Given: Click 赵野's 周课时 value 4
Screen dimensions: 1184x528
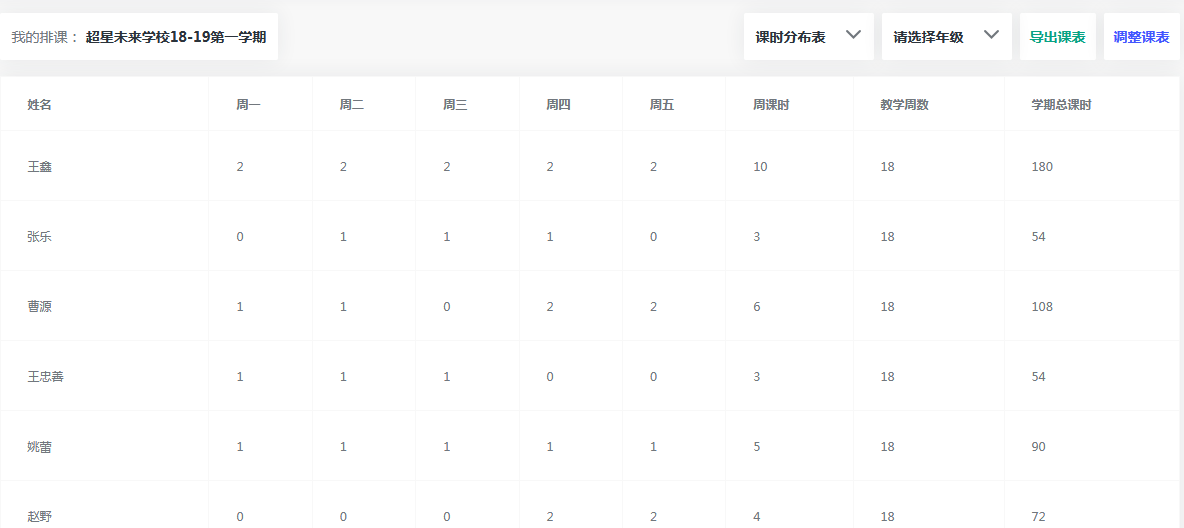Looking at the screenshot, I should point(757,517).
